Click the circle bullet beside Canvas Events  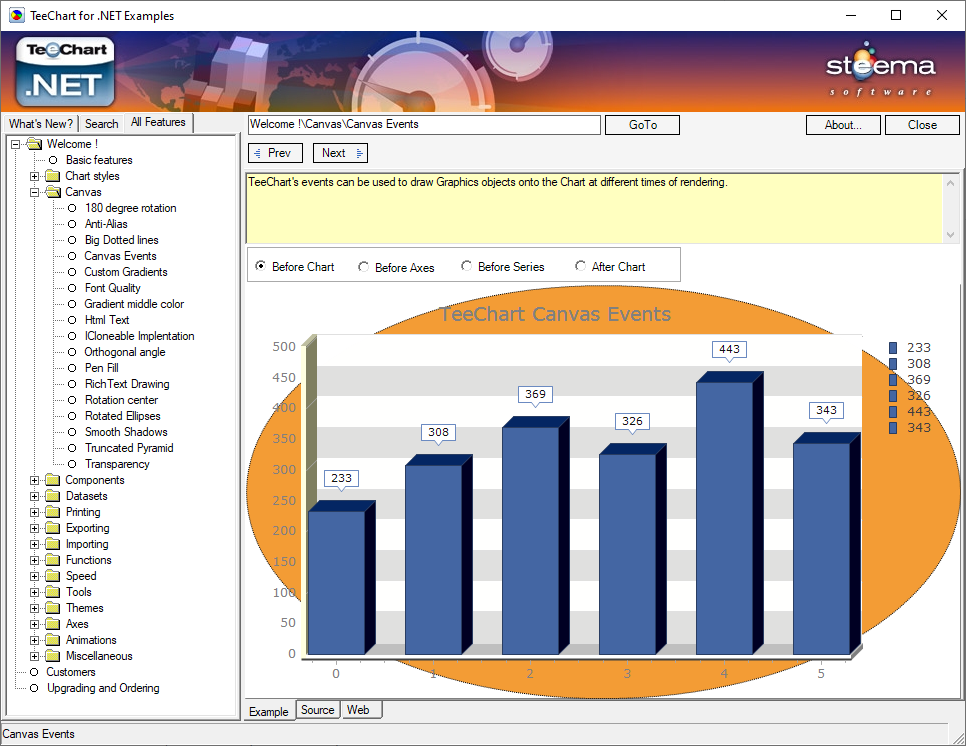pos(72,256)
